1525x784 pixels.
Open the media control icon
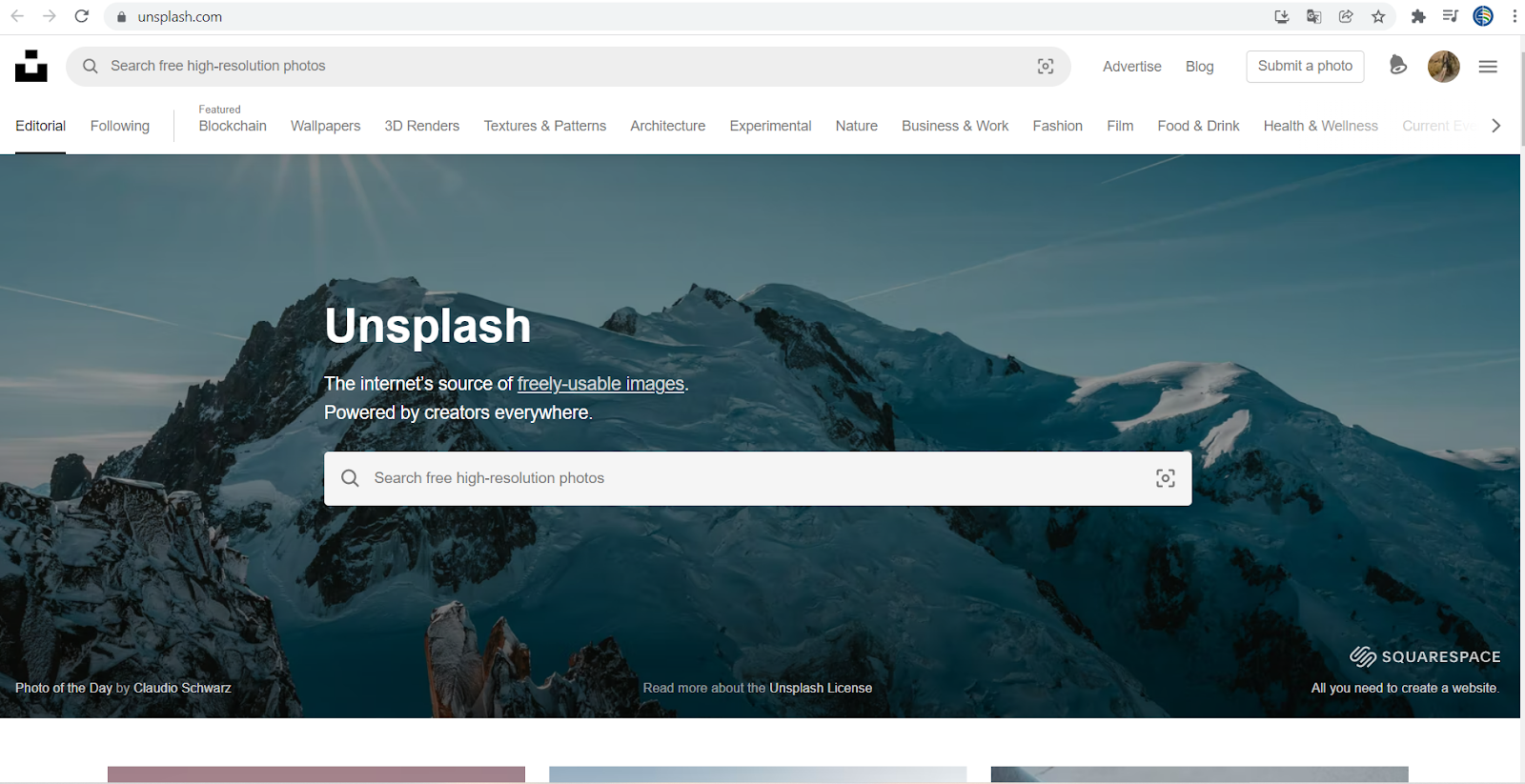click(1451, 16)
